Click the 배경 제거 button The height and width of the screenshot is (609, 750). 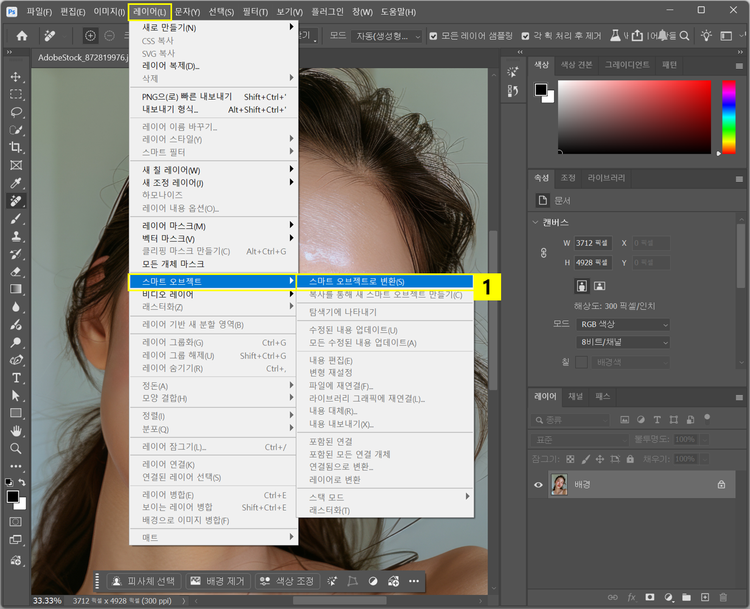coord(218,581)
